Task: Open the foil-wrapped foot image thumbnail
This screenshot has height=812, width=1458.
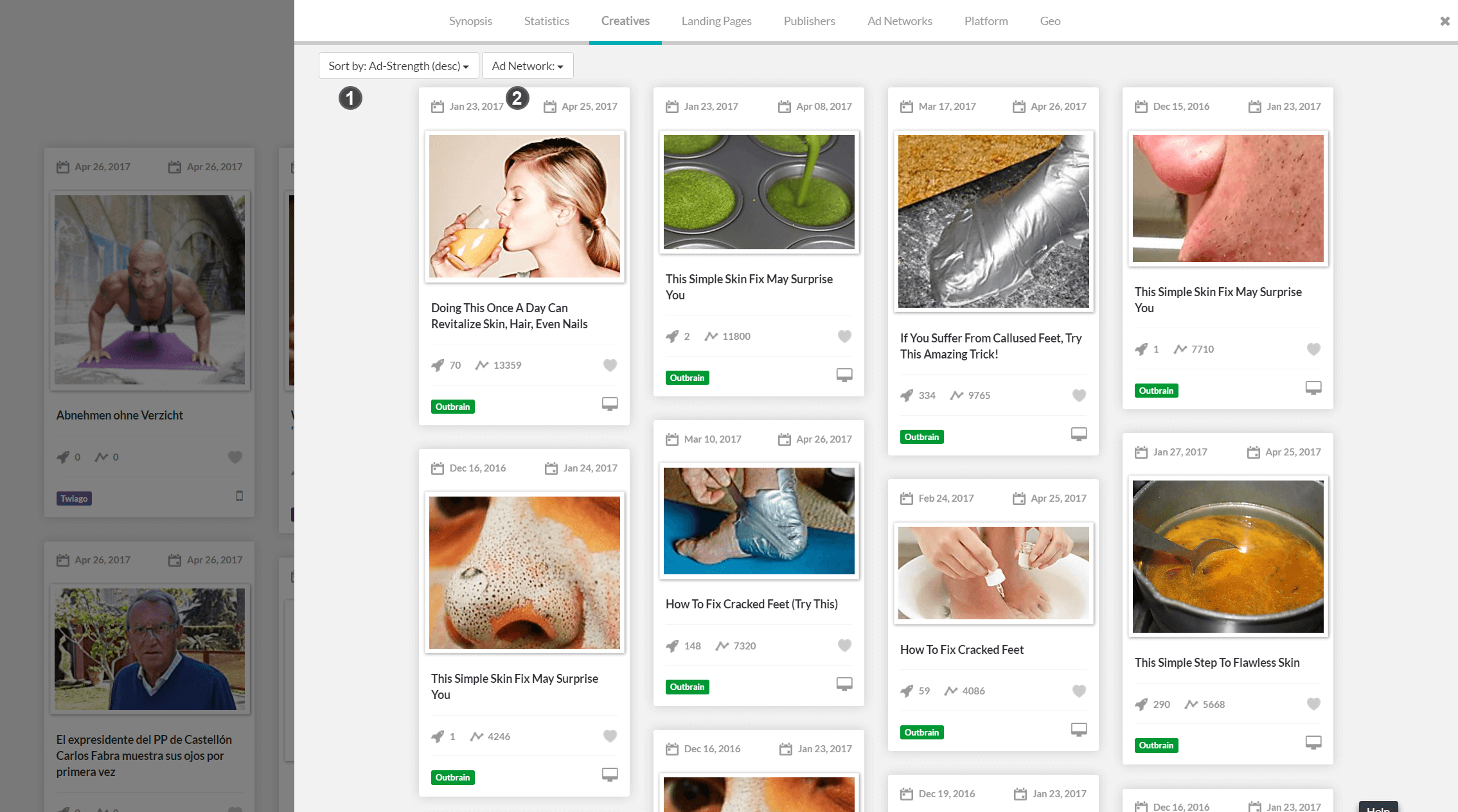Action: pyautogui.click(x=993, y=221)
